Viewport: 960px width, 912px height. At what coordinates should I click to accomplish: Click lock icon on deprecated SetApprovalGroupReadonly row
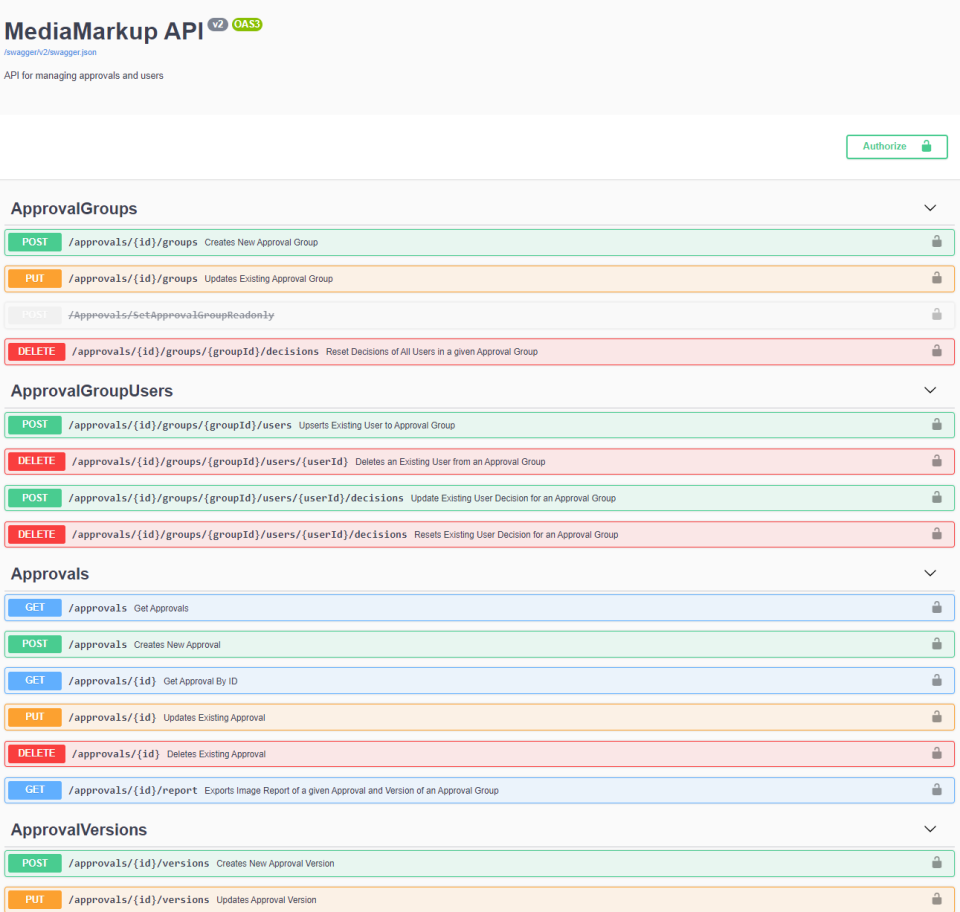936,314
